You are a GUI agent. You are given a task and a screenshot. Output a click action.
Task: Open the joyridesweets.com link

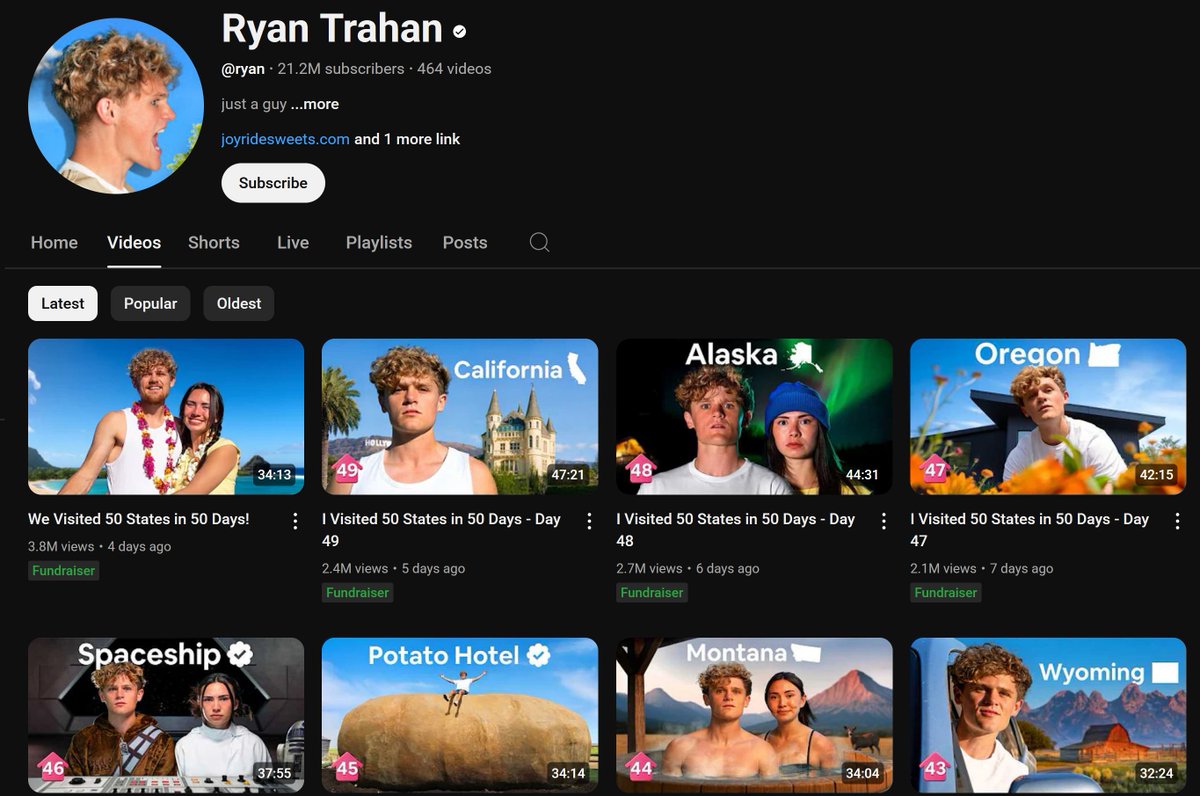click(285, 139)
